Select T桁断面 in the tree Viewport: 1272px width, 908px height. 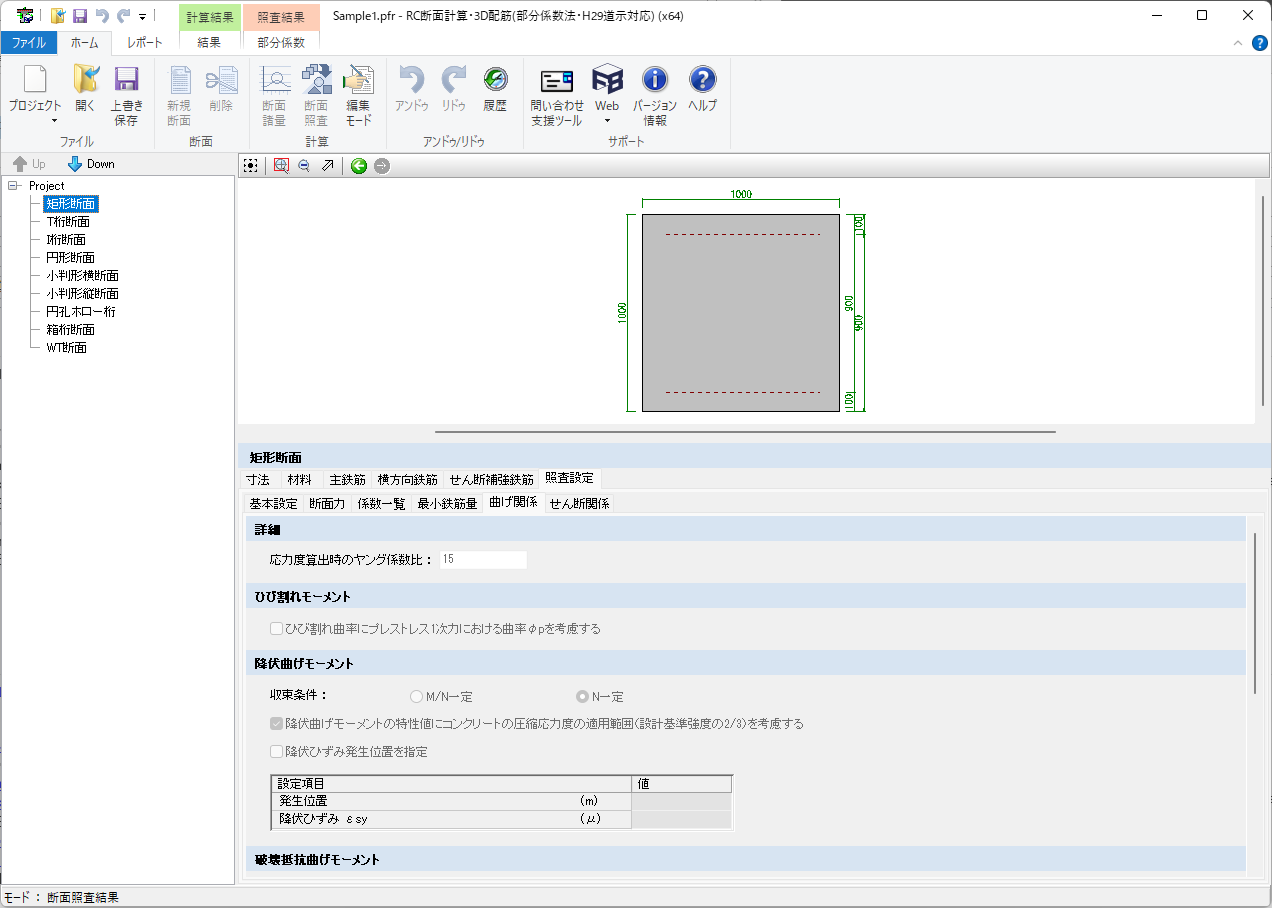click(x=68, y=222)
